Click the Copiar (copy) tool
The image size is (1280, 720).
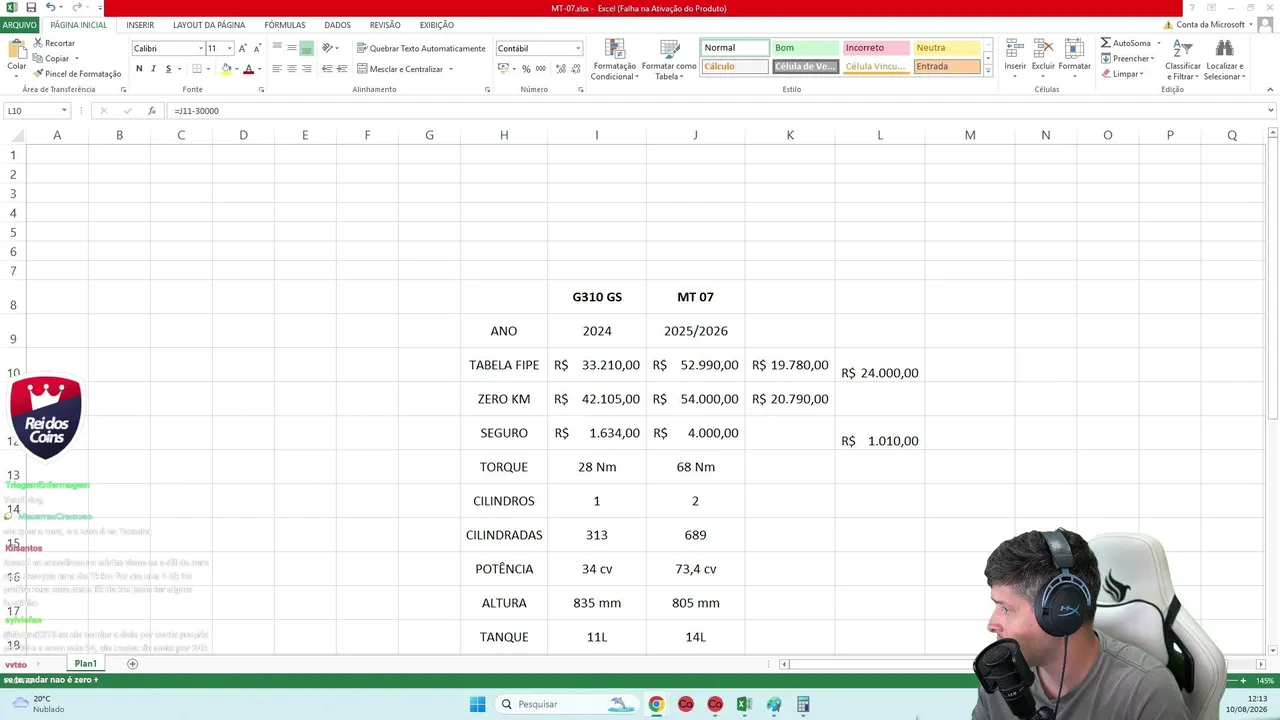coord(51,58)
